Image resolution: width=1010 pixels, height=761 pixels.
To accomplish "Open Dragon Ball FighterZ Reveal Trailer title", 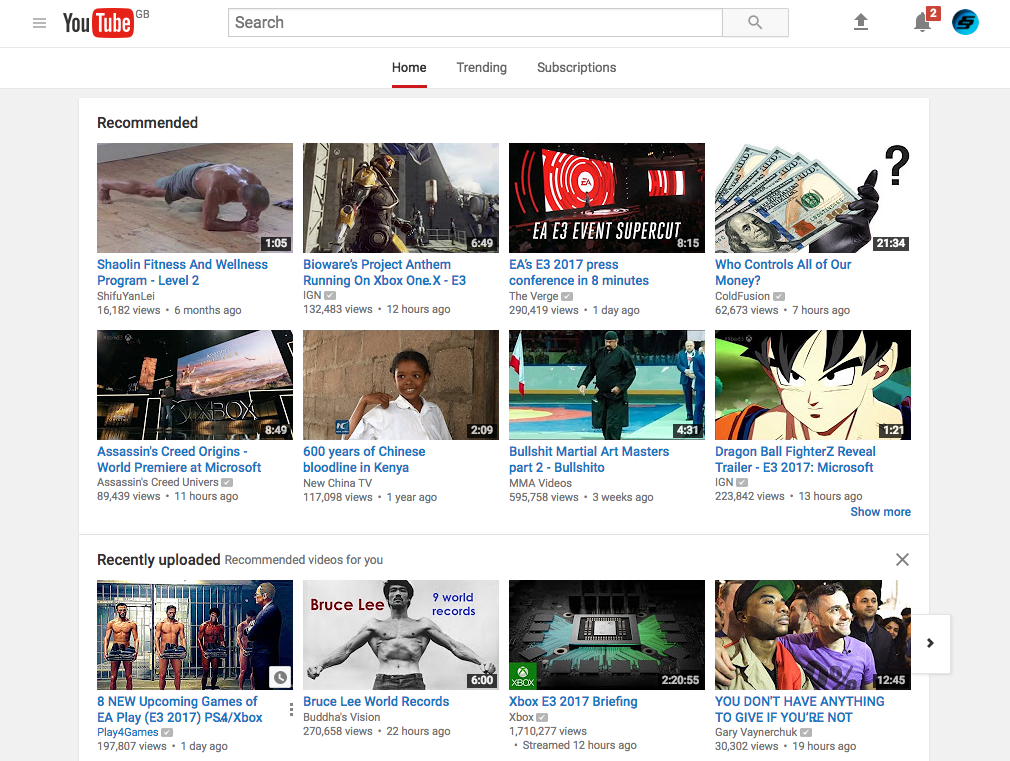I will point(796,459).
